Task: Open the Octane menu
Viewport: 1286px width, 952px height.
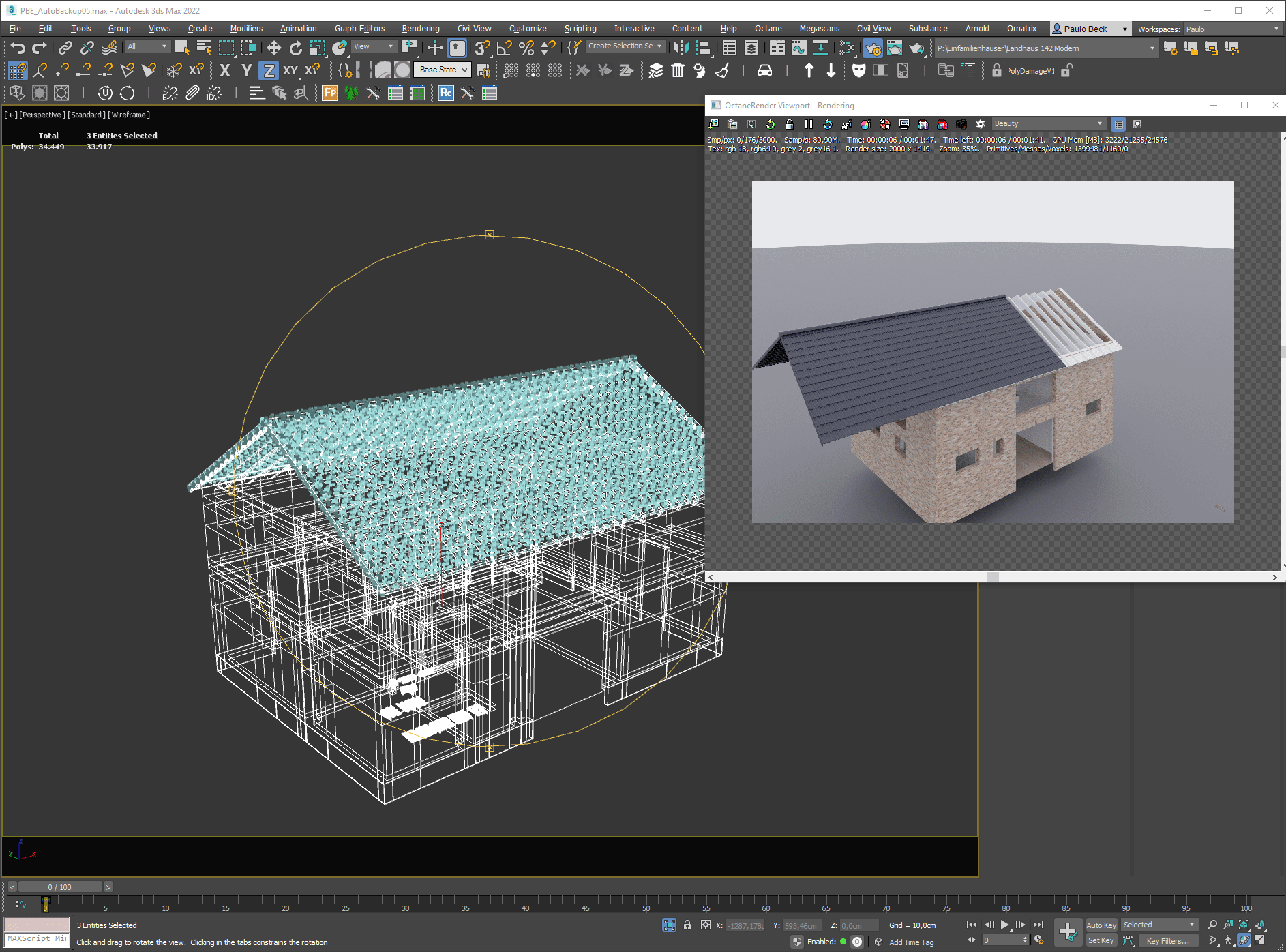Action: [x=768, y=29]
